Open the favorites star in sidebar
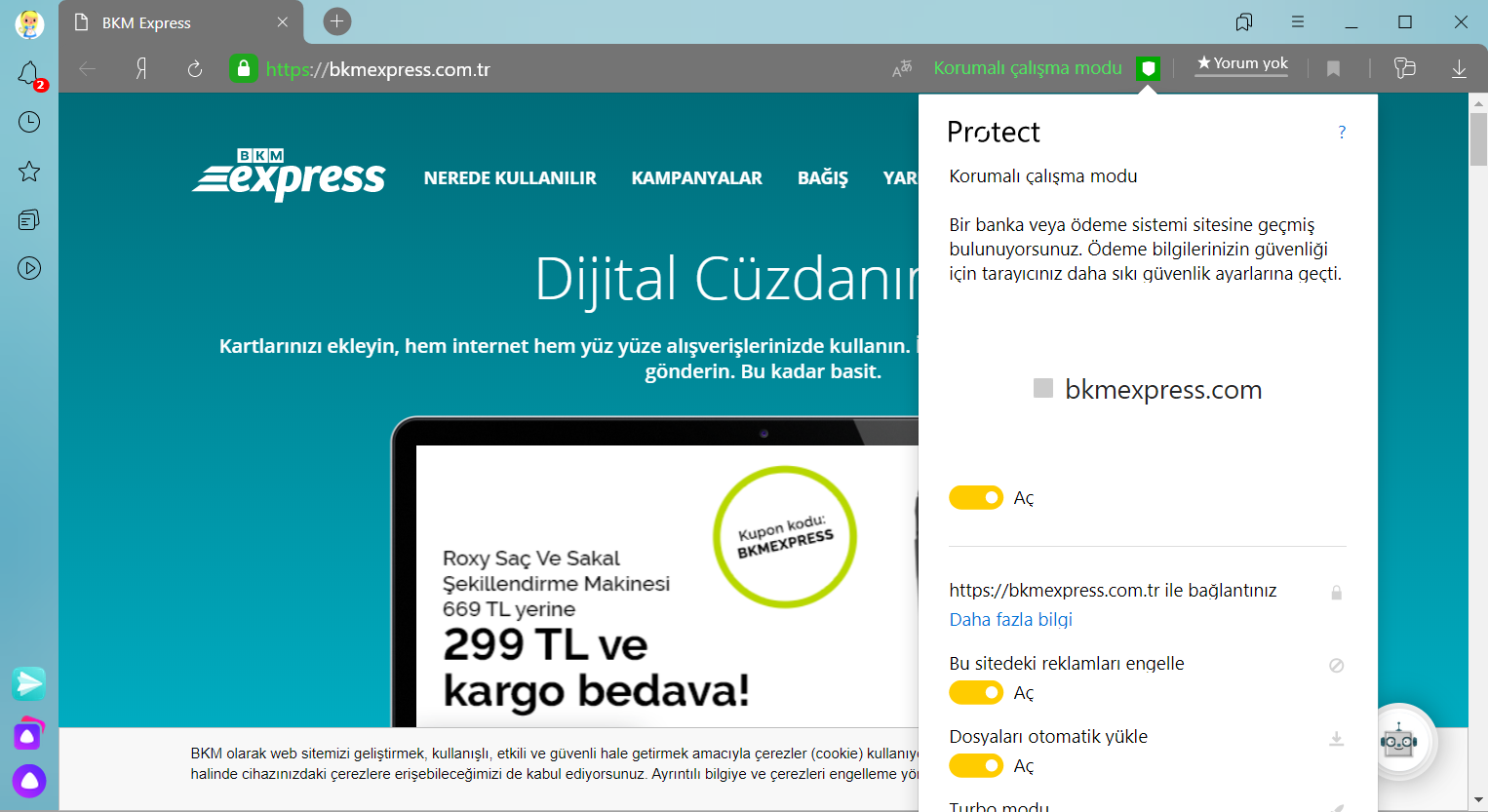Image resolution: width=1488 pixels, height=812 pixels. coord(29,172)
